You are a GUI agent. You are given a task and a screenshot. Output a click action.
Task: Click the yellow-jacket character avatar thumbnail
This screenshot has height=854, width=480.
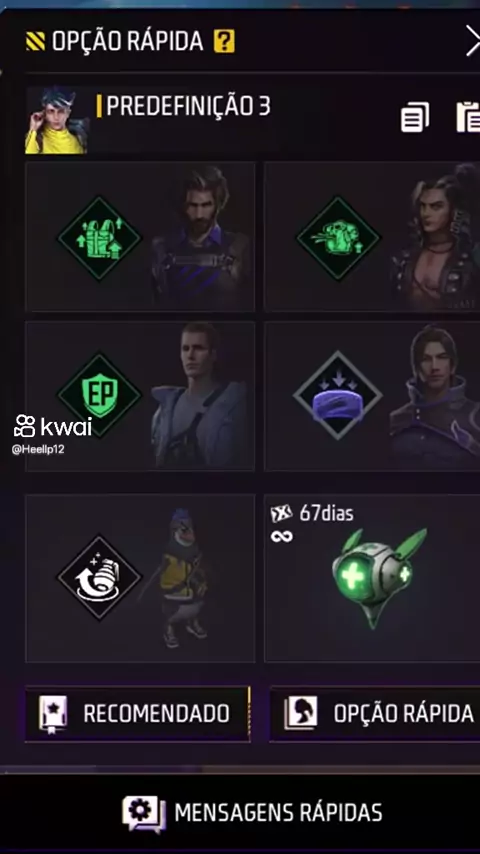pos(57,120)
